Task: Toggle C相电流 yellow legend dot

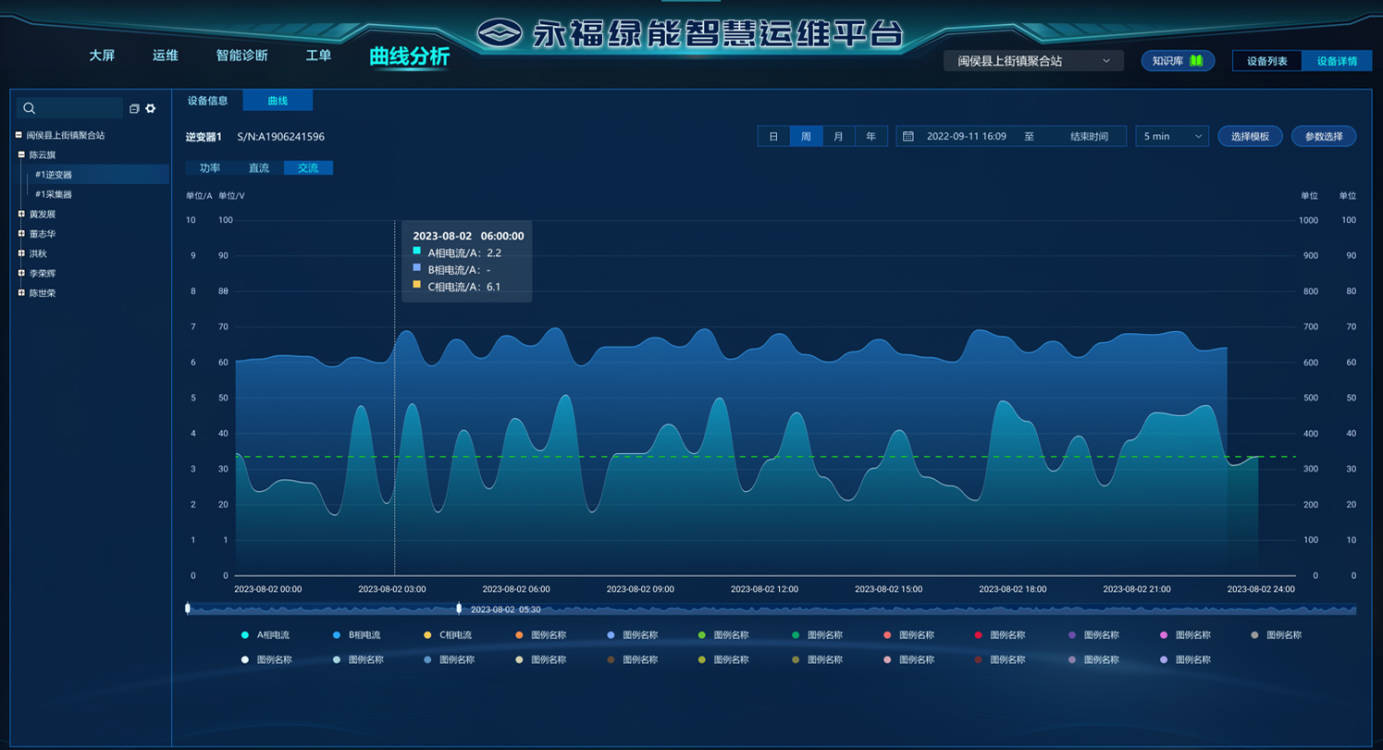Action: pyautogui.click(x=428, y=635)
